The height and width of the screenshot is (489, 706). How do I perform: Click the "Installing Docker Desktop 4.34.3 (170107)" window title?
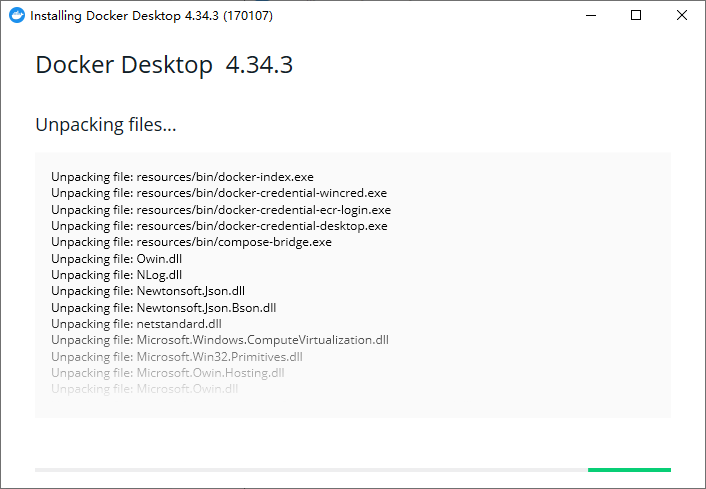pyautogui.click(x=151, y=16)
